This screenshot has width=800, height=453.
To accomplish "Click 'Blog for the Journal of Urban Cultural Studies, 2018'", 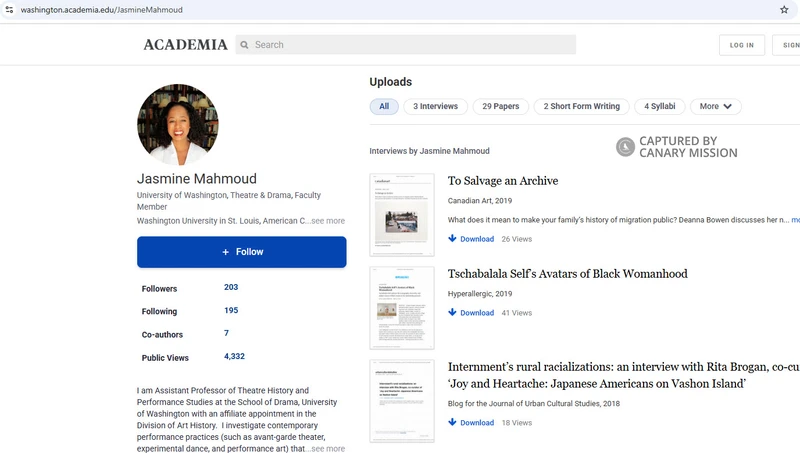I will (534, 404).
